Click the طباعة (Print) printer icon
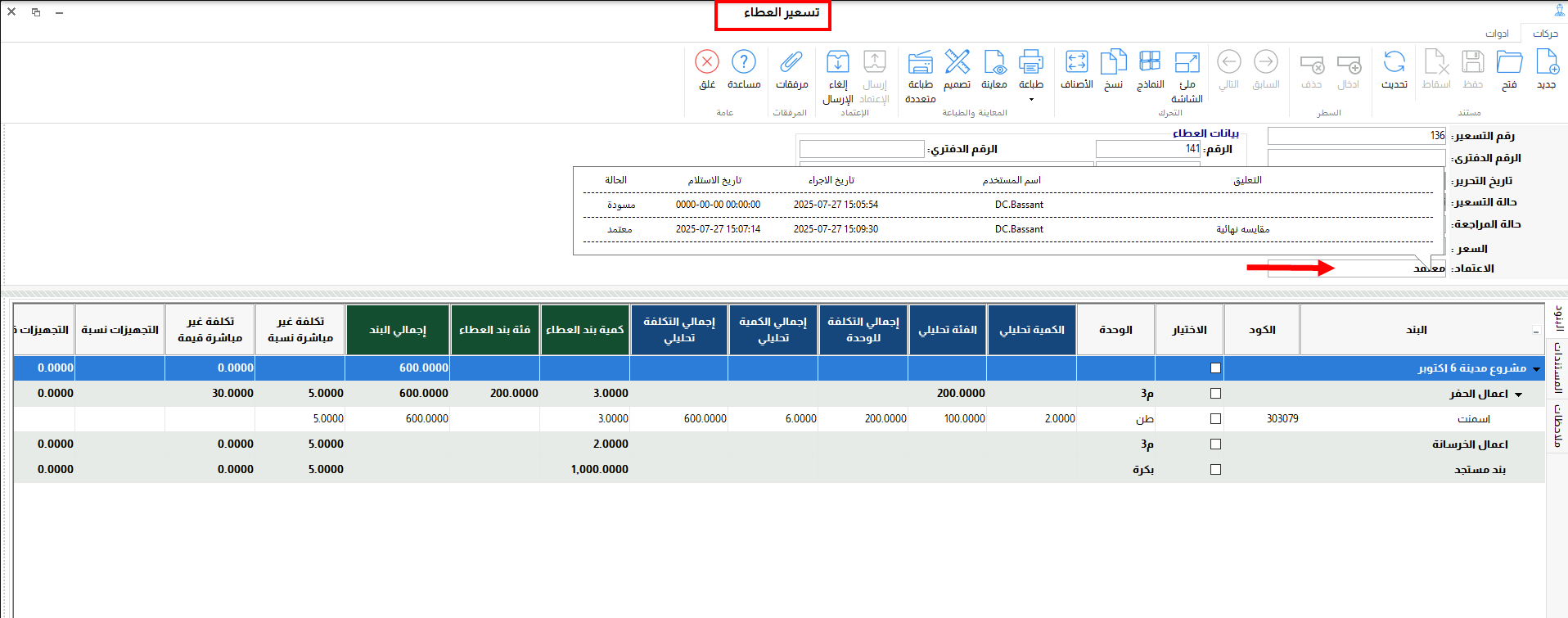This screenshot has height=618, width=1568. (1031, 61)
